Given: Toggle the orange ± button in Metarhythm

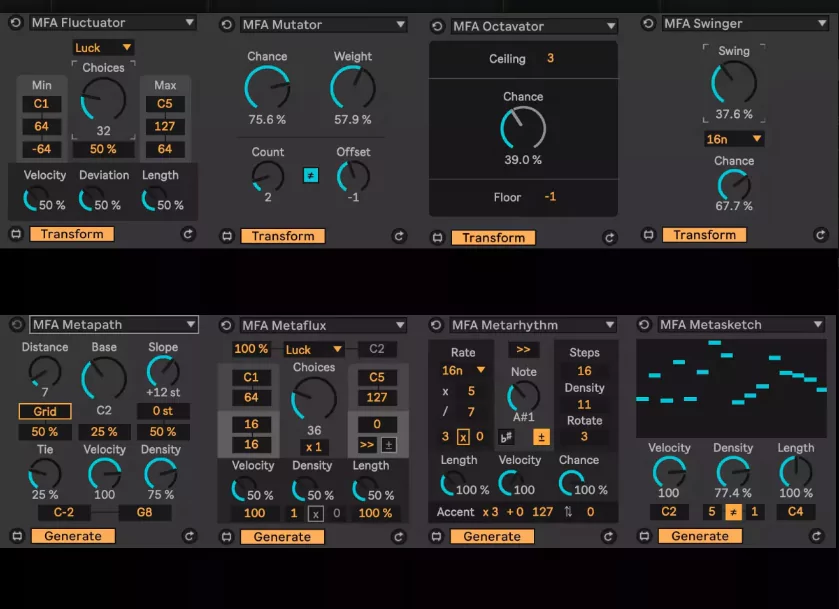Looking at the screenshot, I should tap(541, 437).
